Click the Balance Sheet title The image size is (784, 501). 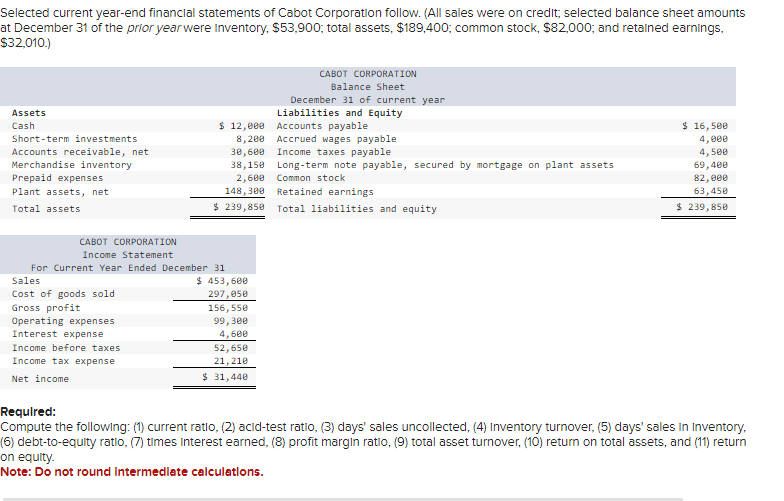tap(368, 87)
